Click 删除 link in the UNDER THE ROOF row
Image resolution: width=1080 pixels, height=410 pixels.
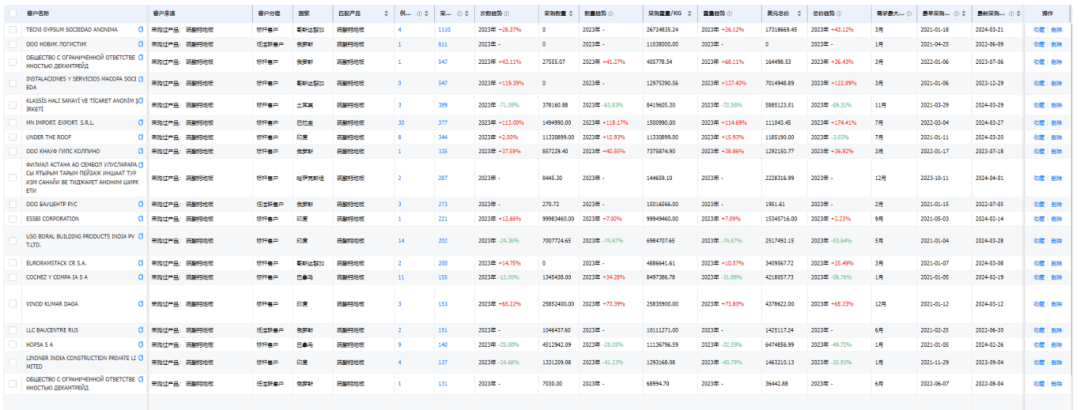pos(1057,137)
